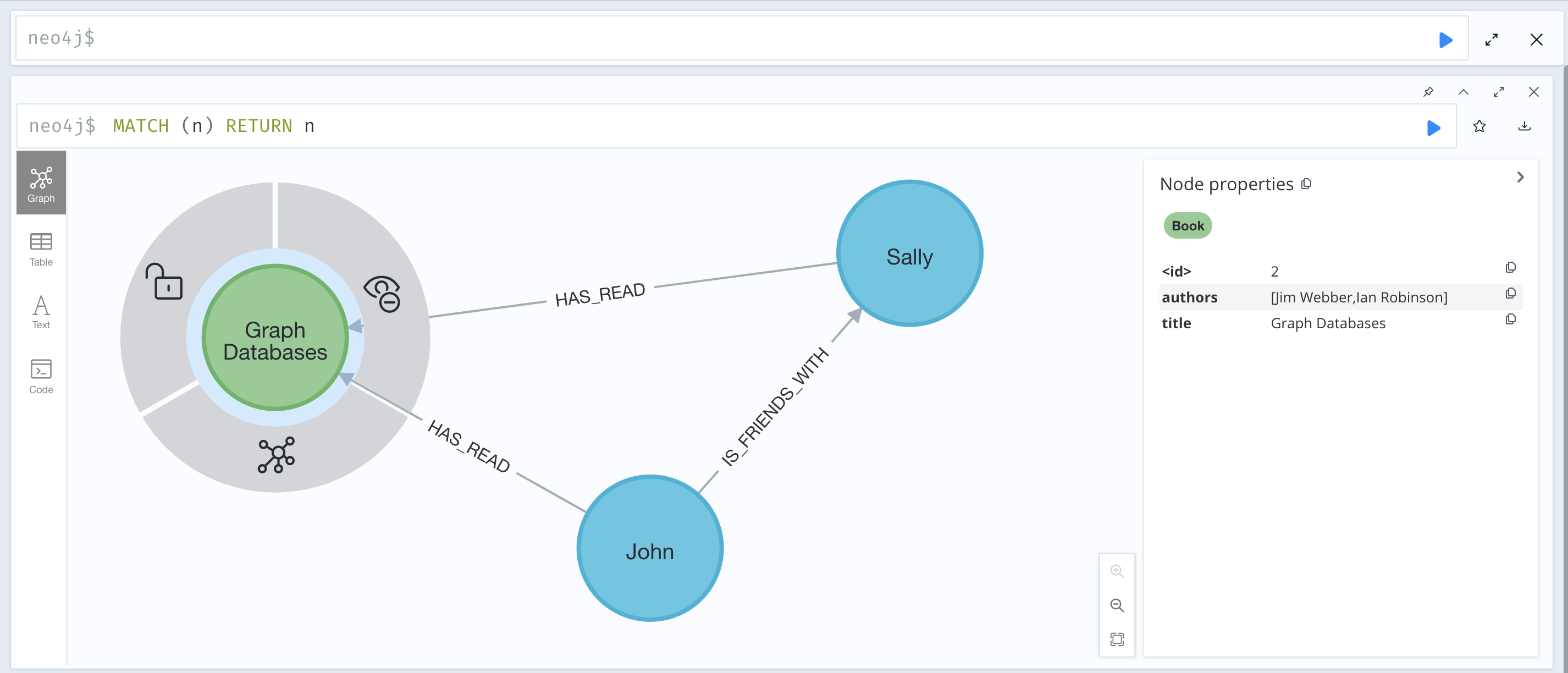Collapse the result frame with the up chevron
The height and width of the screenshot is (673, 1568).
[1464, 92]
